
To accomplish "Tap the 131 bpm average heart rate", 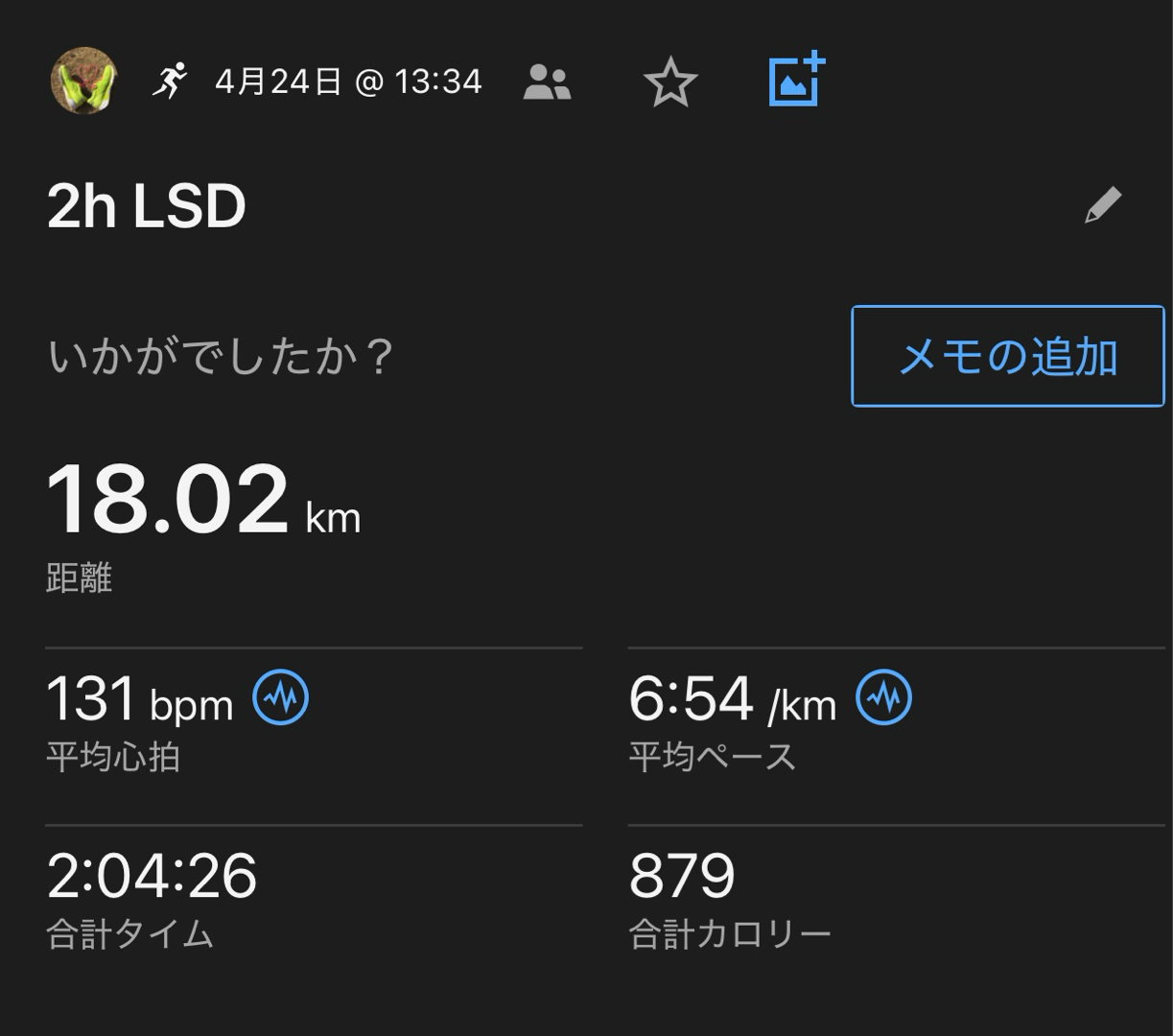I will (140, 699).
